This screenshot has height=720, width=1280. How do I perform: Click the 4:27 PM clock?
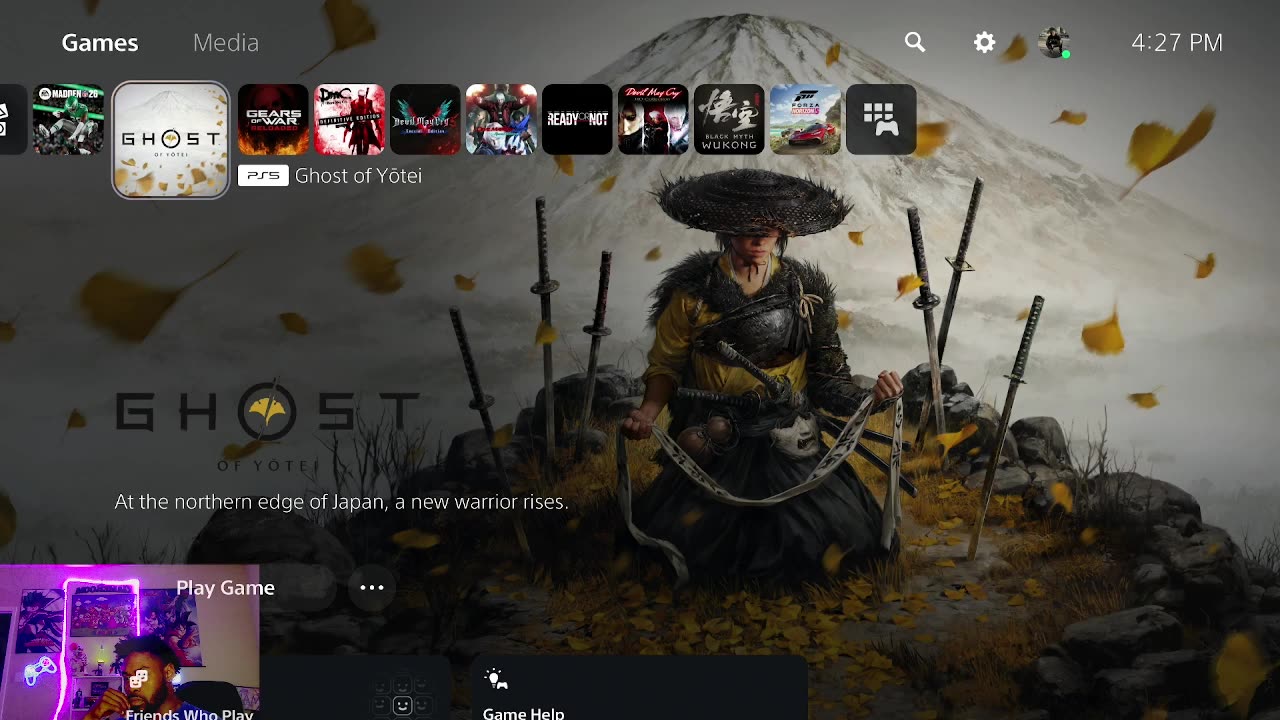(1177, 42)
